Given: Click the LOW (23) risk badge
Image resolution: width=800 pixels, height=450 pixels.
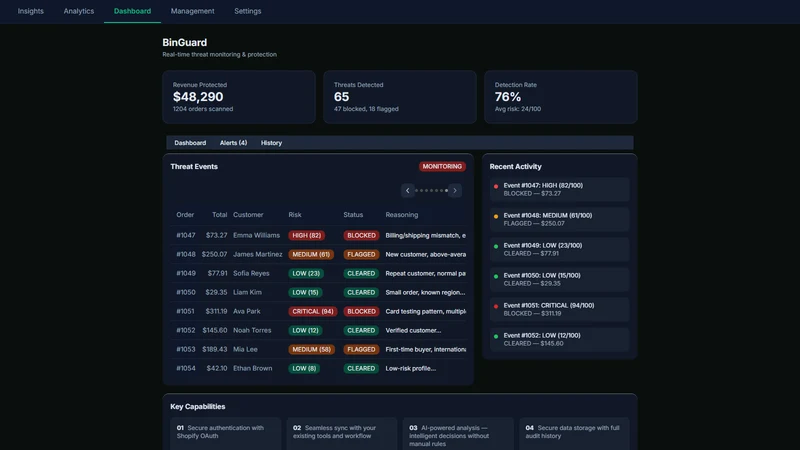Looking at the screenshot, I should point(306,273).
